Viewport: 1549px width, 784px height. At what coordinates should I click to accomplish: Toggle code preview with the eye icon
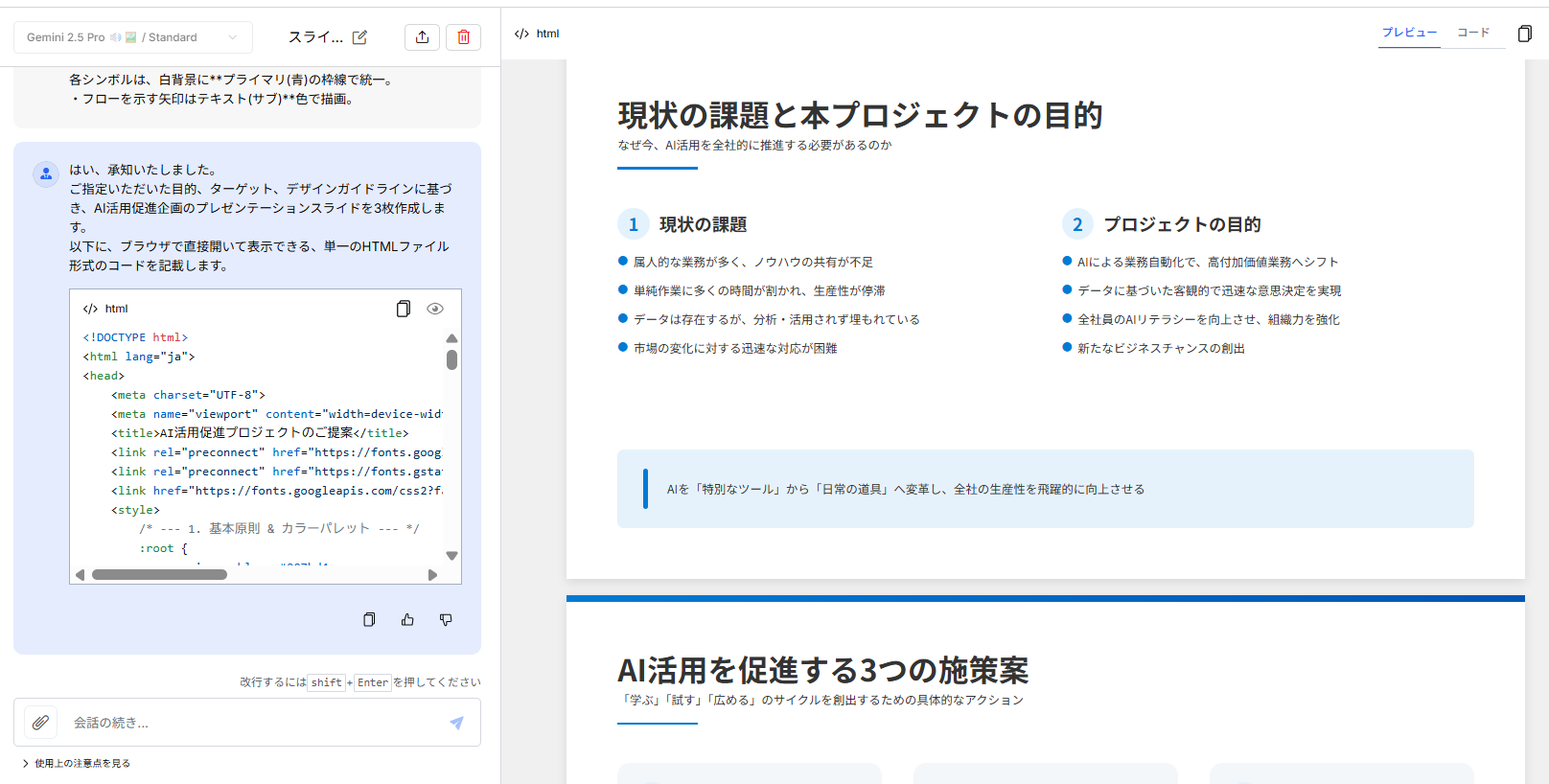435,309
